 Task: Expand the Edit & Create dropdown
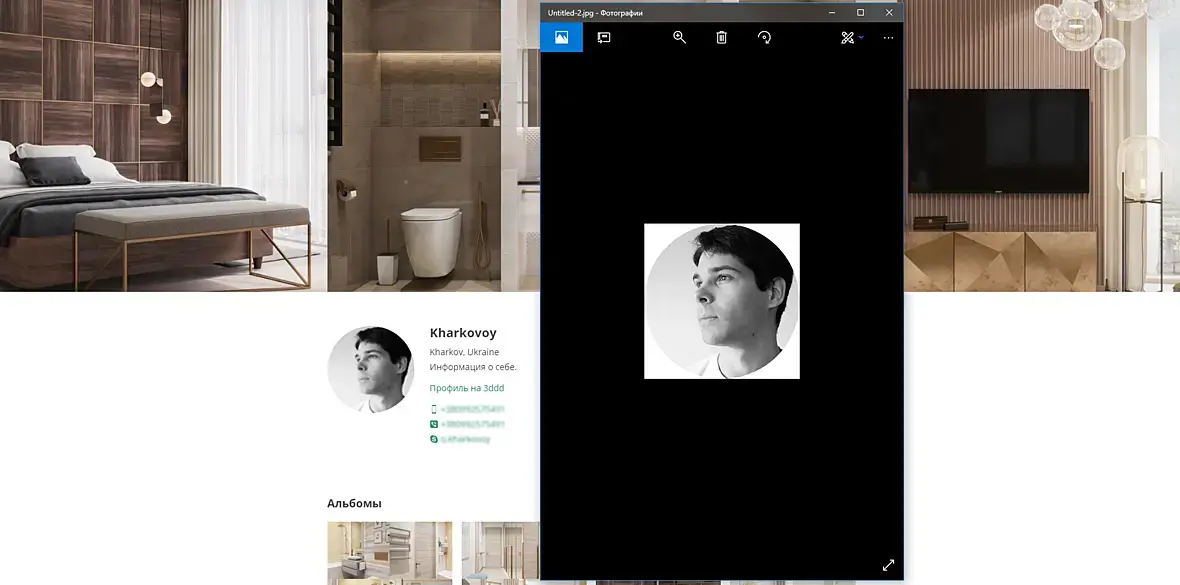click(x=852, y=38)
